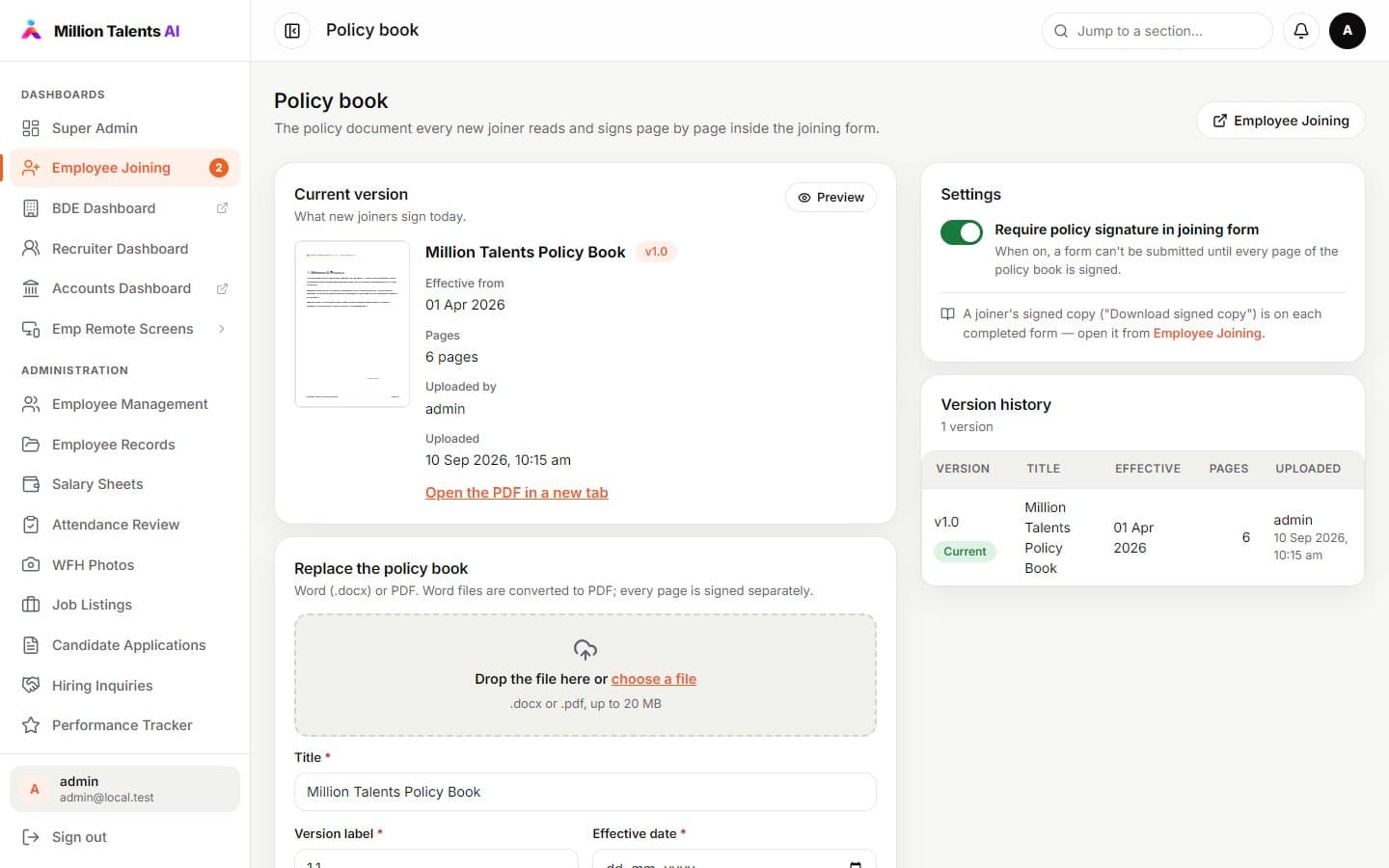Click the Super Admin grid icon
The width and height of the screenshot is (1389, 868).
(x=31, y=128)
